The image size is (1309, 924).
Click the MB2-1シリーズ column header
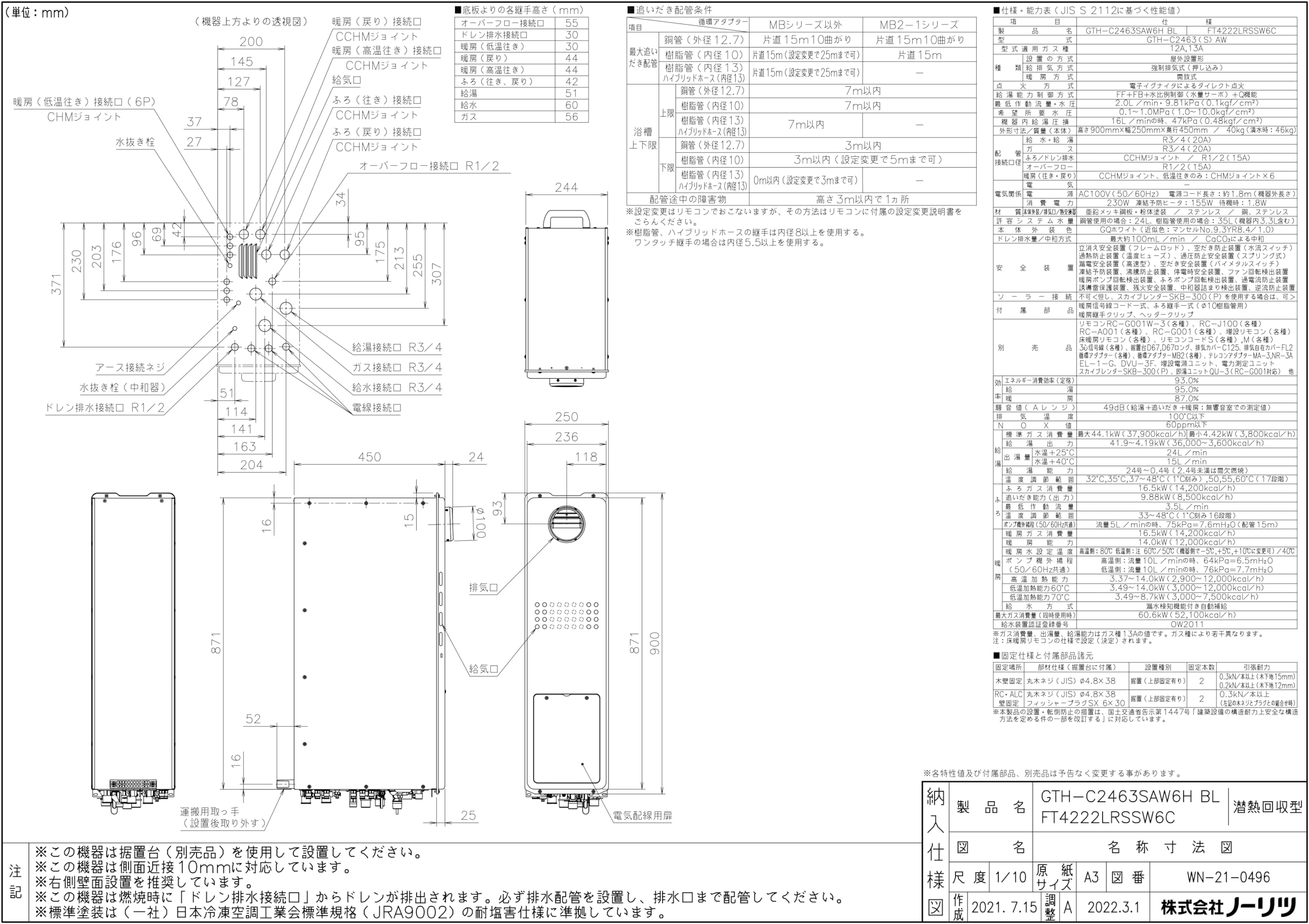tap(919, 25)
